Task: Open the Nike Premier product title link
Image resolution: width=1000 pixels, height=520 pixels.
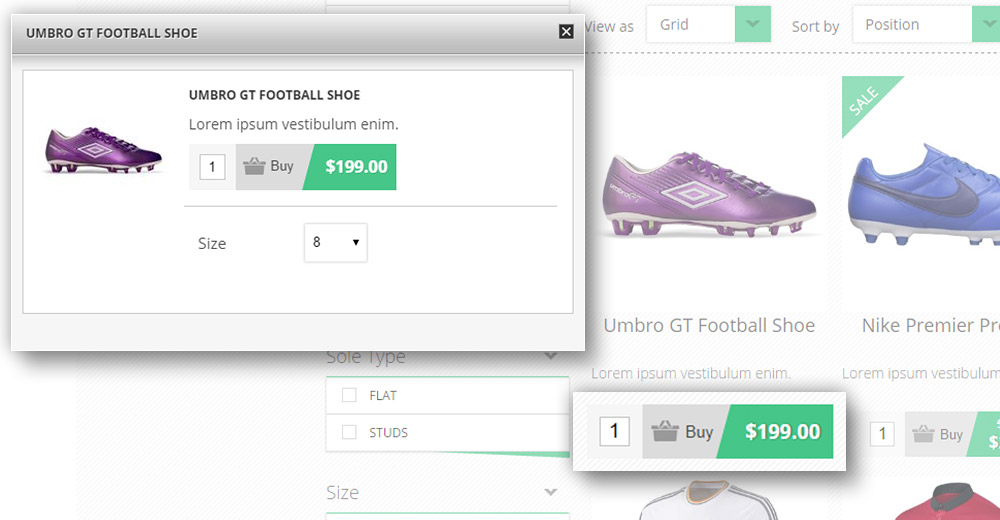Action: [930, 325]
